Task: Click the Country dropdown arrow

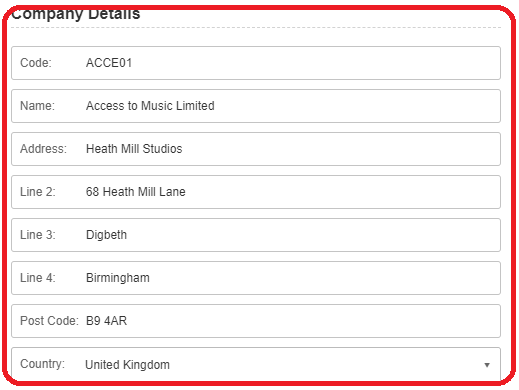Action: (x=487, y=365)
